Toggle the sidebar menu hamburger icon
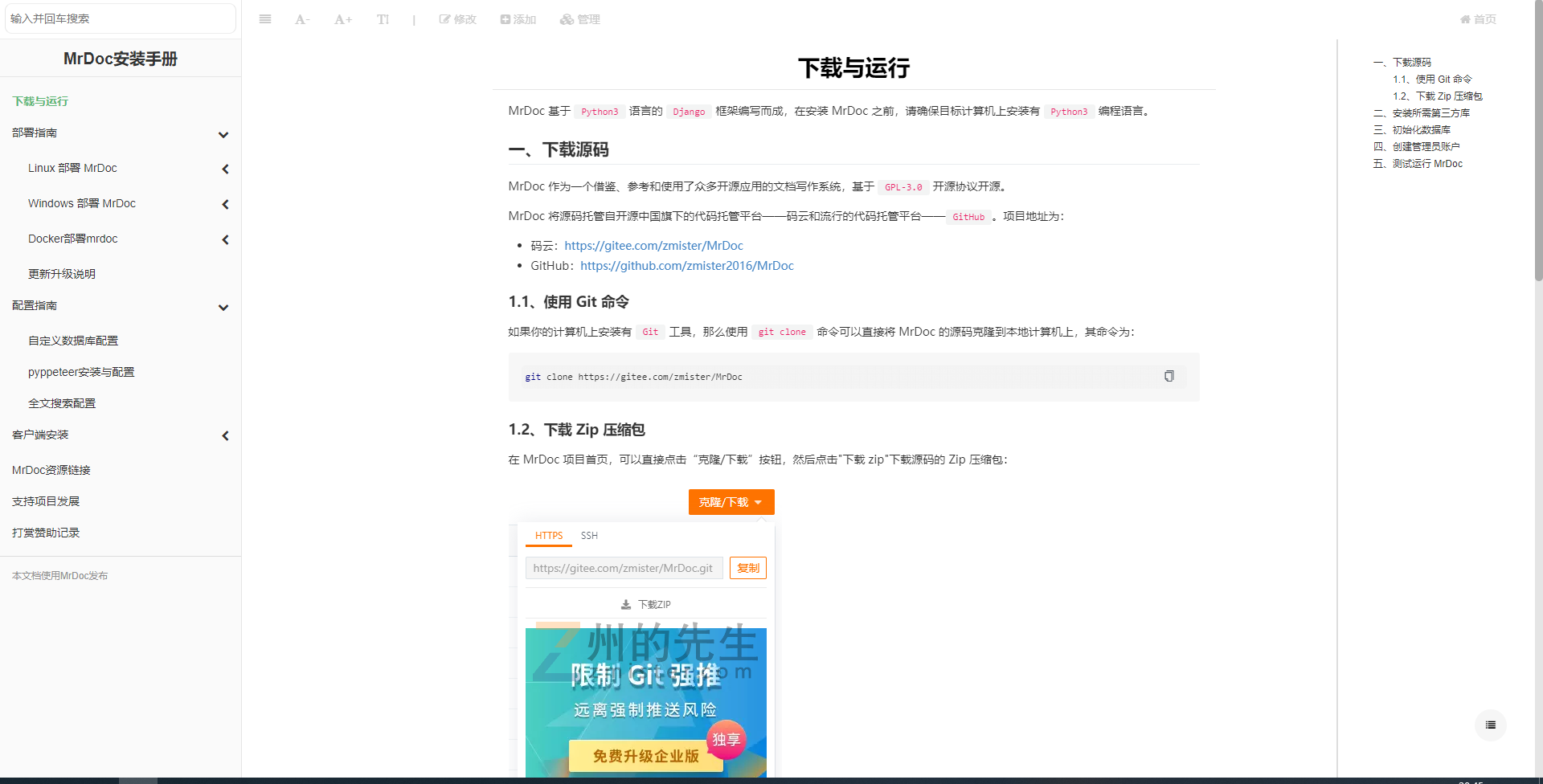Image resolution: width=1543 pixels, height=784 pixels. pyautogui.click(x=265, y=19)
